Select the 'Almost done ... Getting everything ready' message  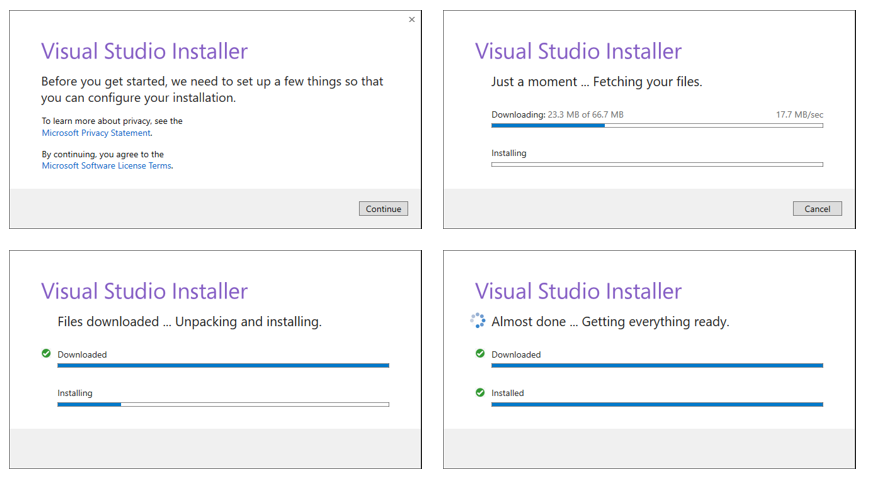pos(610,322)
